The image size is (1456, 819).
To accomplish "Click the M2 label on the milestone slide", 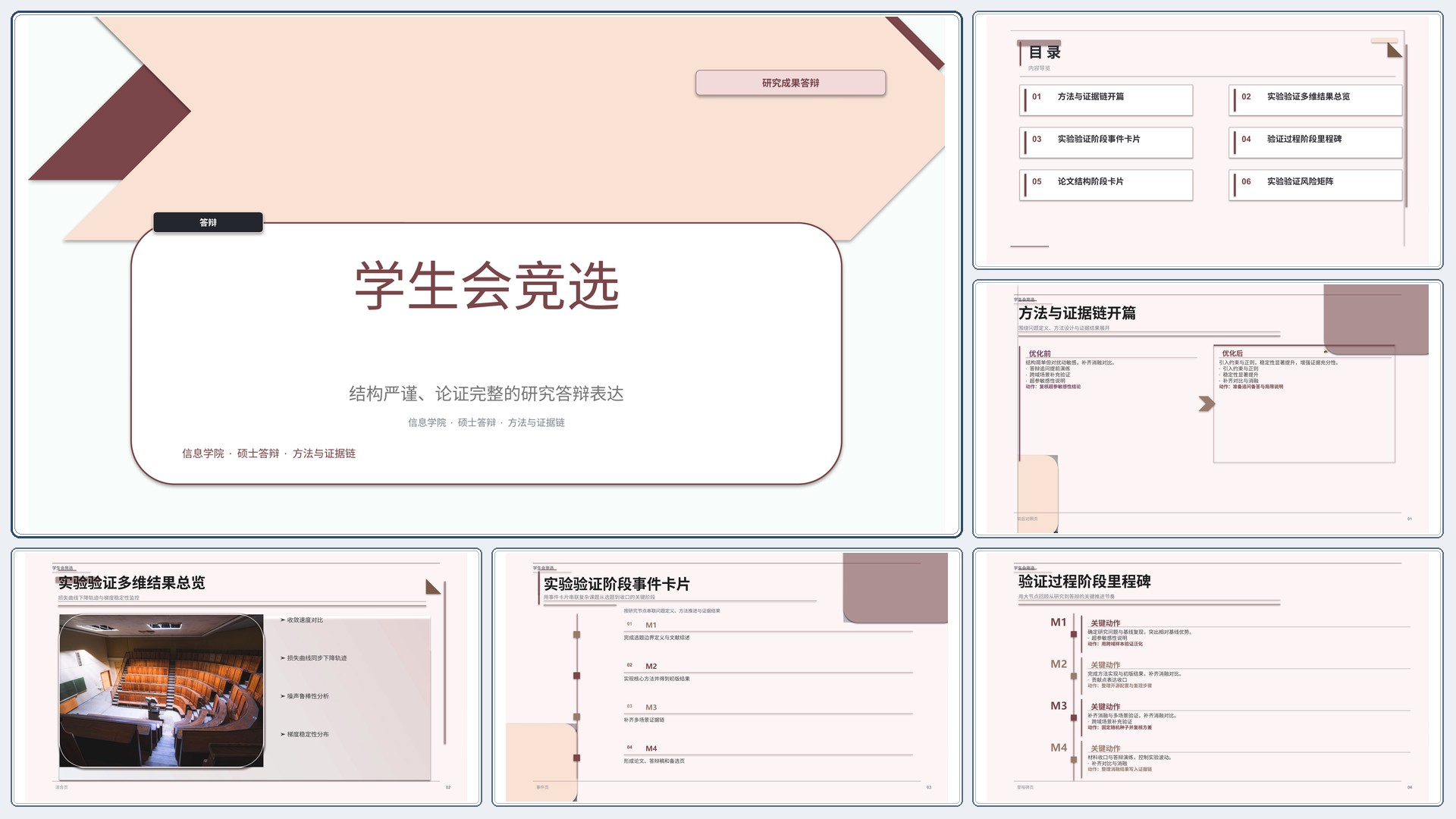I will pyautogui.click(x=1059, y=664).
